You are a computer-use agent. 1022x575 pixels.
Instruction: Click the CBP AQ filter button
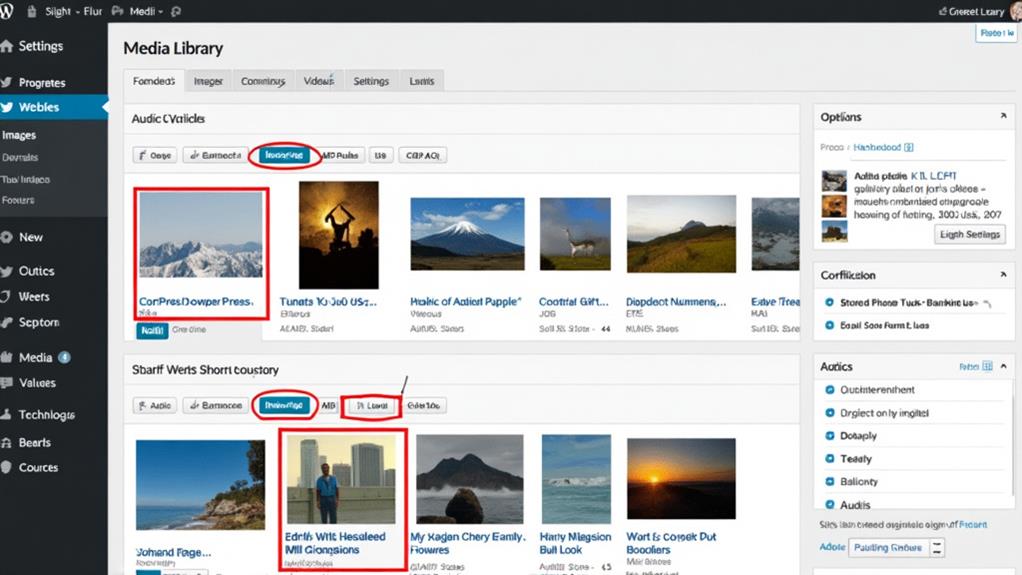(x=422, y=155)
